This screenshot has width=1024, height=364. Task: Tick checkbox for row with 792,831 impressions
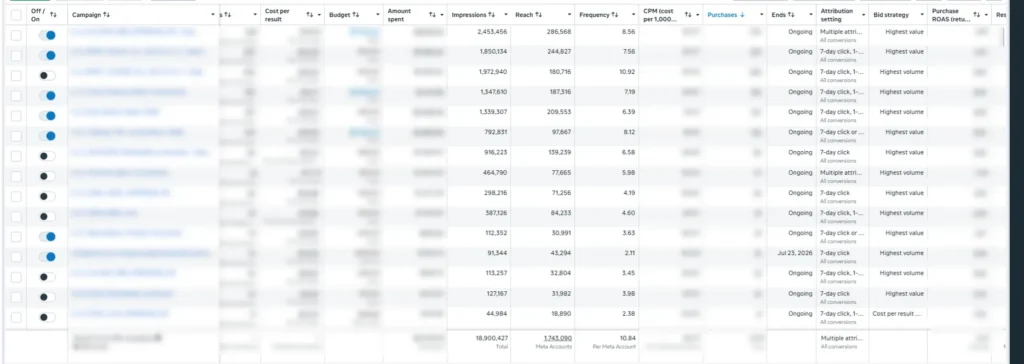(16, 136)
